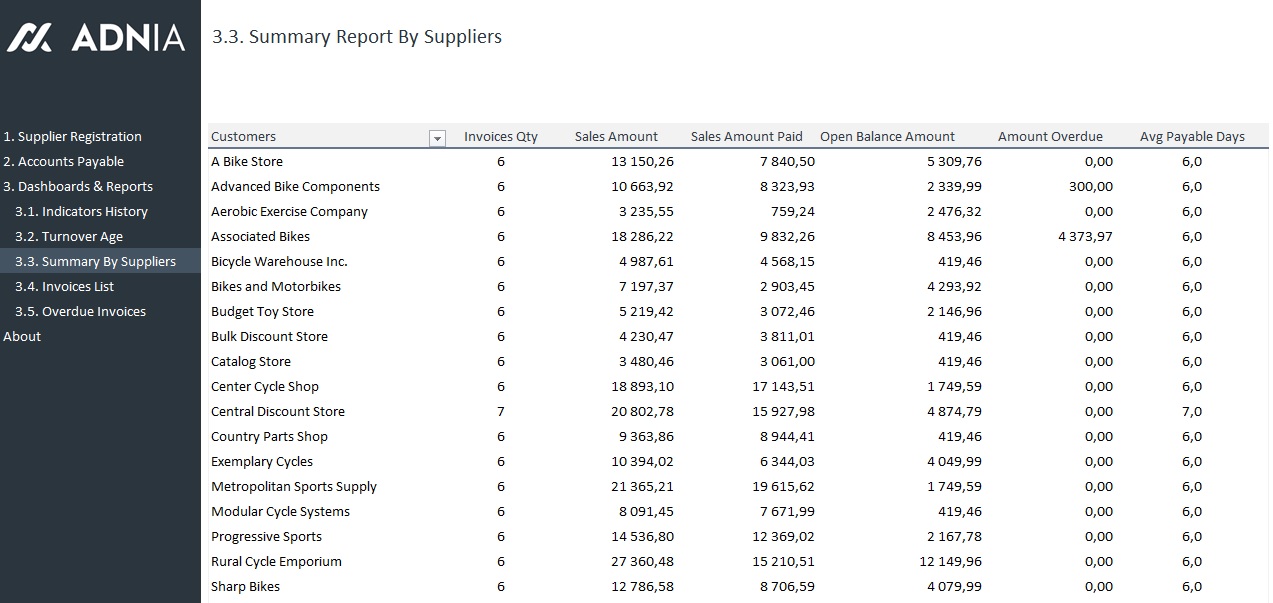Click the ADNIA logo
1273x603 pixels.
coord(96,39)
